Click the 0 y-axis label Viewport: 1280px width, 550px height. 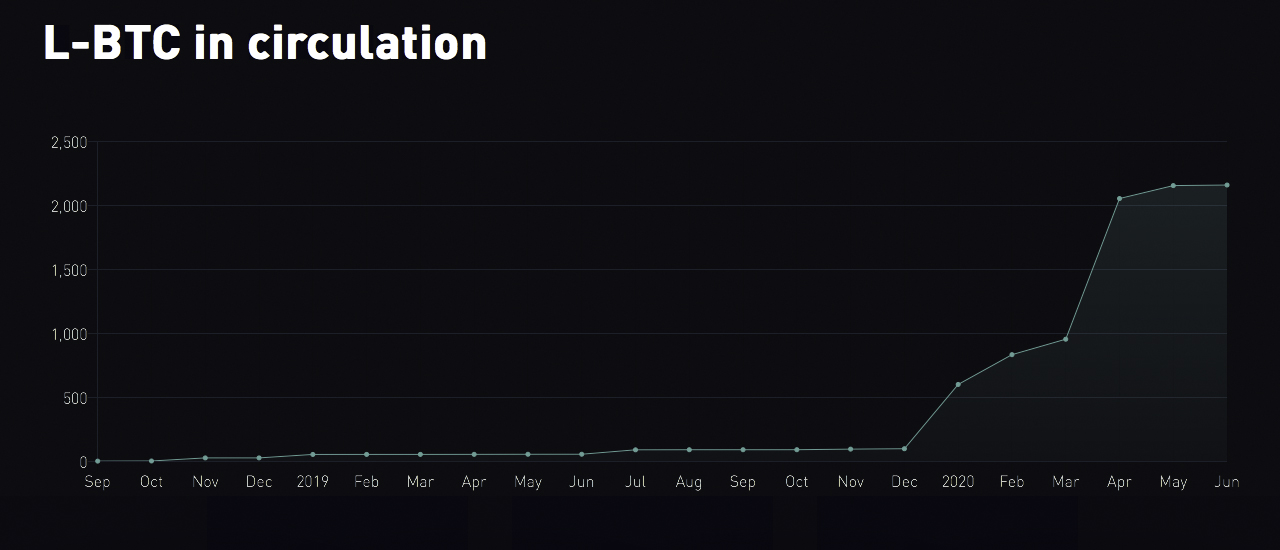click(84, 462)
